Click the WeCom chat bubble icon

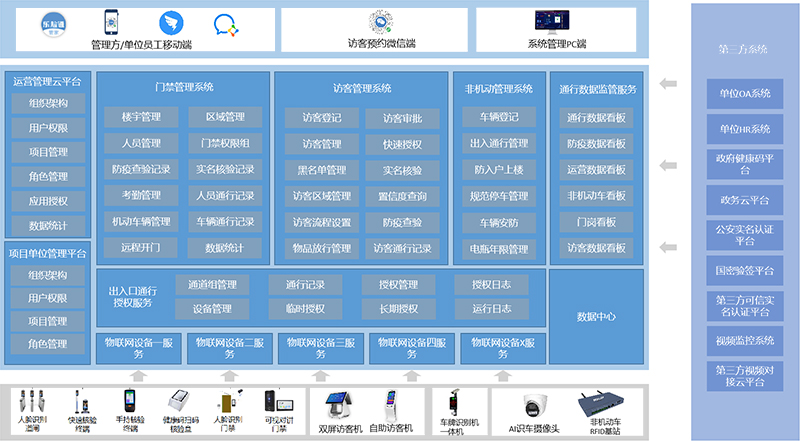point(227,23)
